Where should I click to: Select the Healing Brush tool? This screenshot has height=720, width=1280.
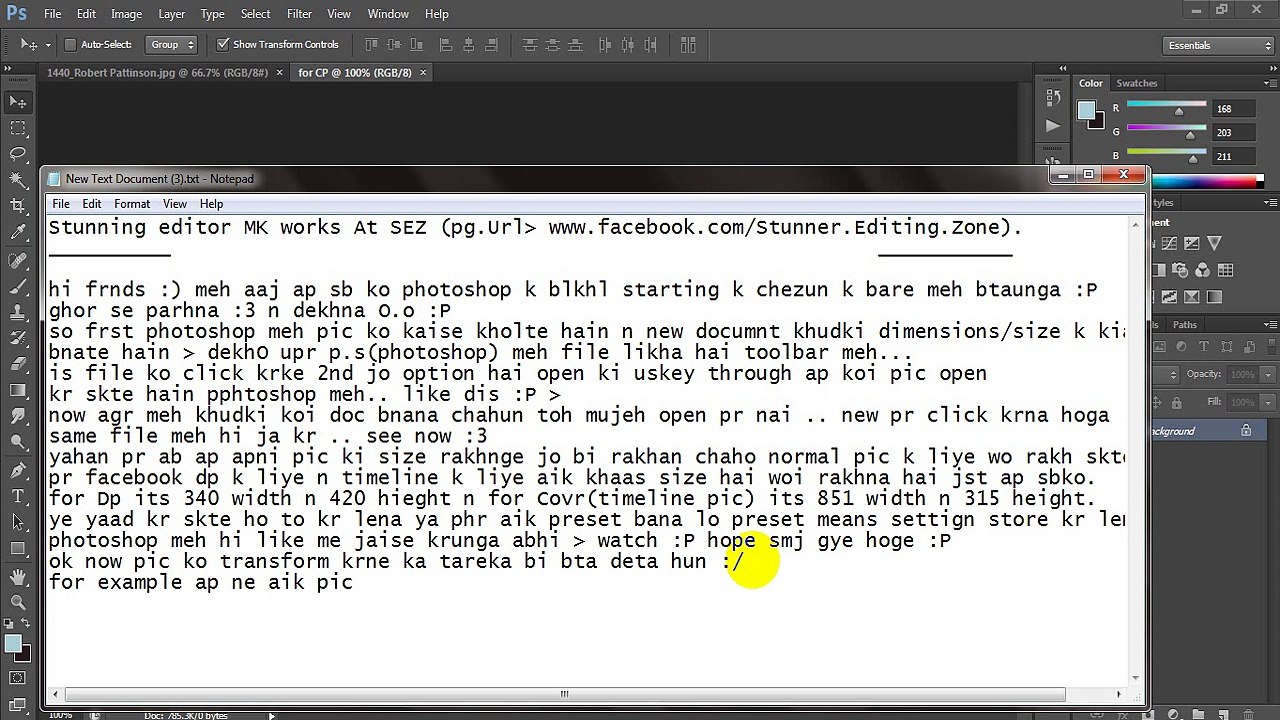pyautogui.click(x=18, y=260)
